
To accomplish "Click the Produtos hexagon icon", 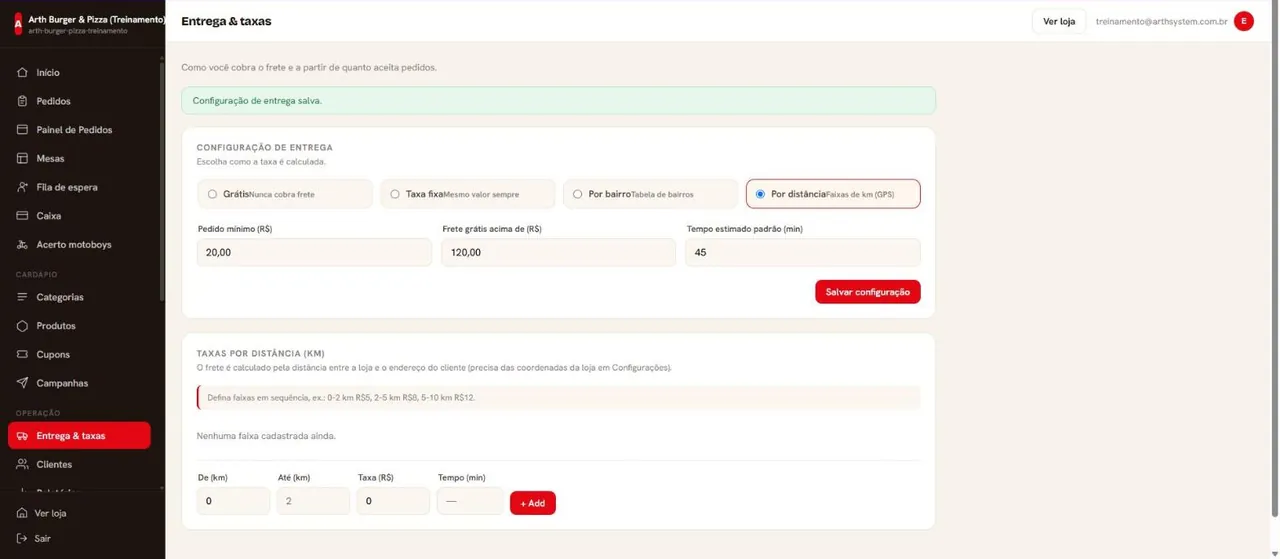I will pyautogui.click(x=23, y=326).
